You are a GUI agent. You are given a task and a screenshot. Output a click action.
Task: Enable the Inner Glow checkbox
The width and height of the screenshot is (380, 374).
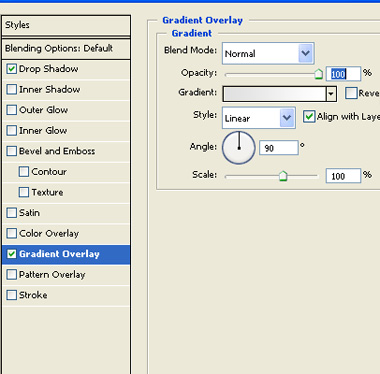[x=12, y=131]
